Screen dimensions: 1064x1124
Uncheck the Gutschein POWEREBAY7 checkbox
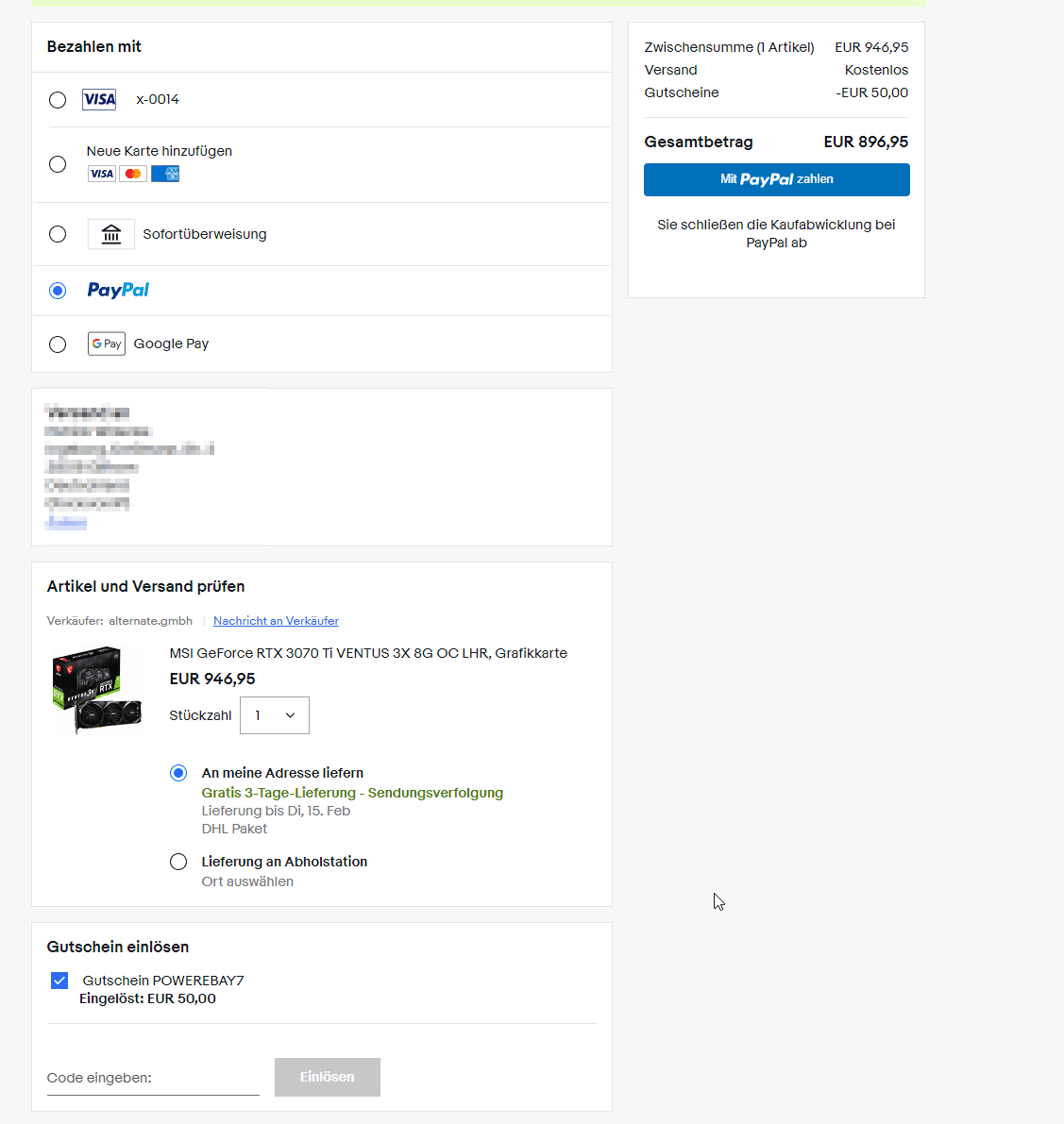pyautogui.click(x=59, y=981)
